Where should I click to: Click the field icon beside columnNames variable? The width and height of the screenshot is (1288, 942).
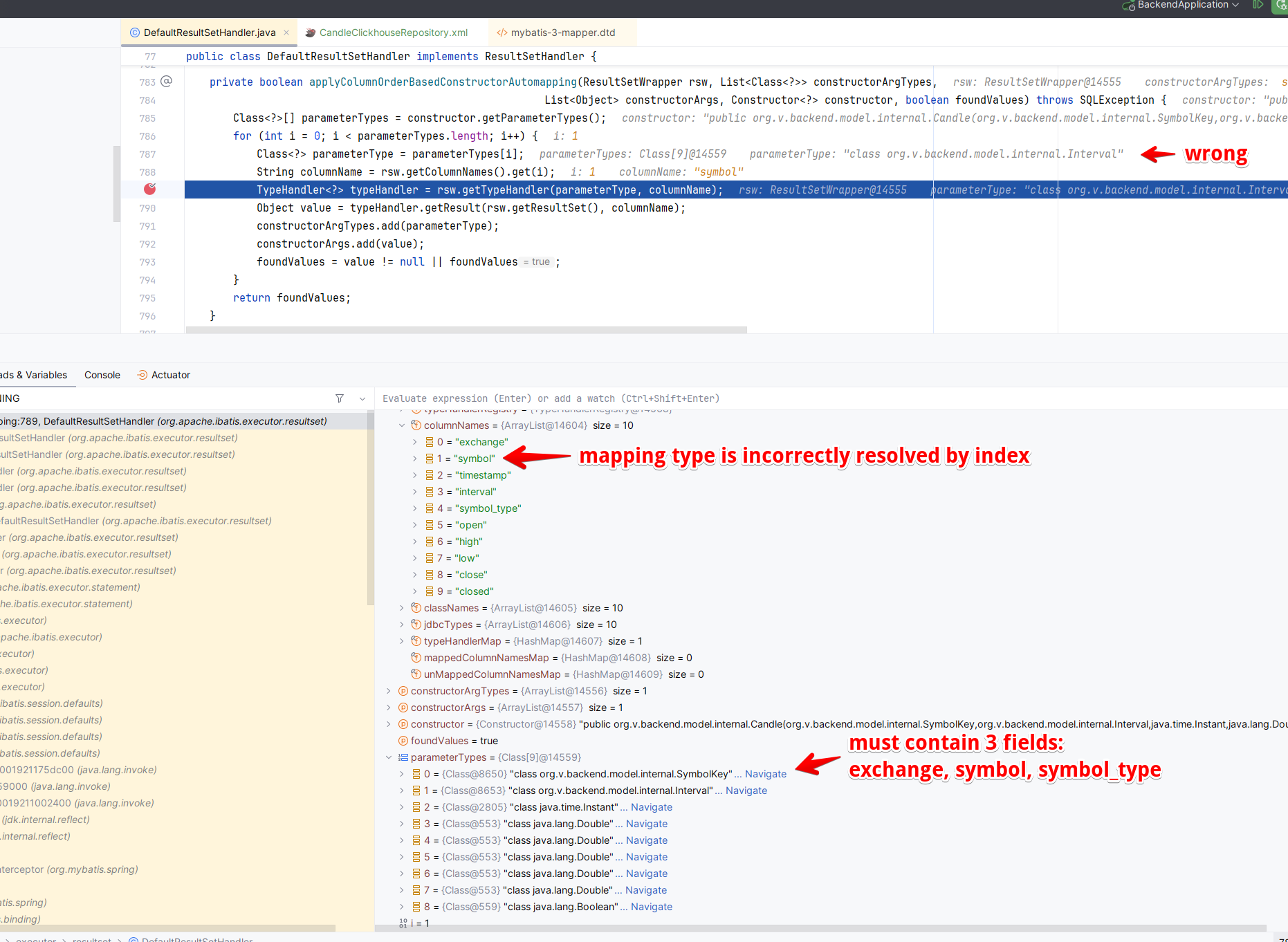pos(416,425)
